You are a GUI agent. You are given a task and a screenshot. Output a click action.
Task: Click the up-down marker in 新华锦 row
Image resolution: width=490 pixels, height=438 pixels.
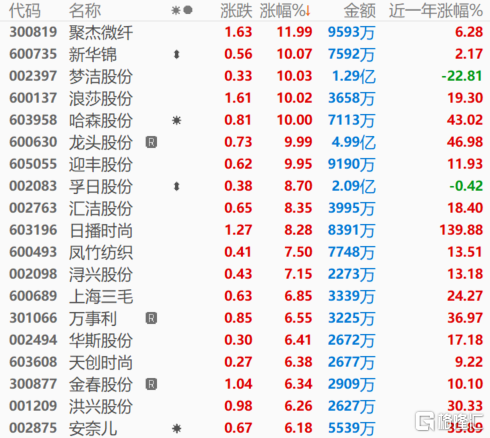[177, 54]
